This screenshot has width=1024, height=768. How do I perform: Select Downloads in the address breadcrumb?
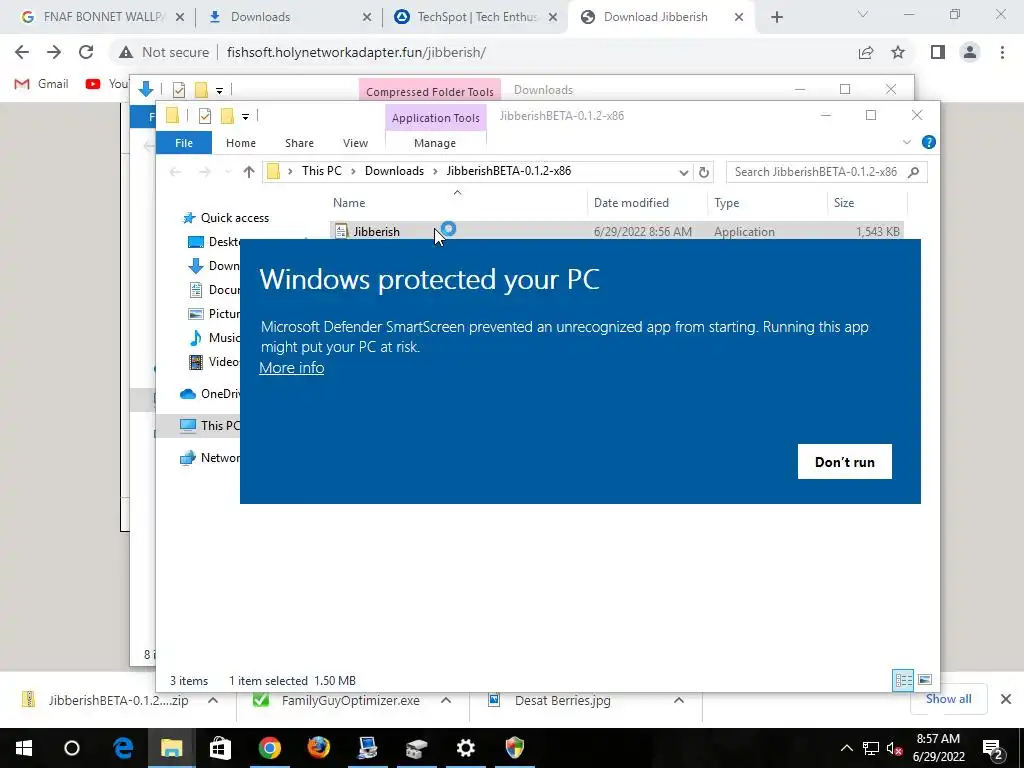pyautogui.click(x=394, y=171)
